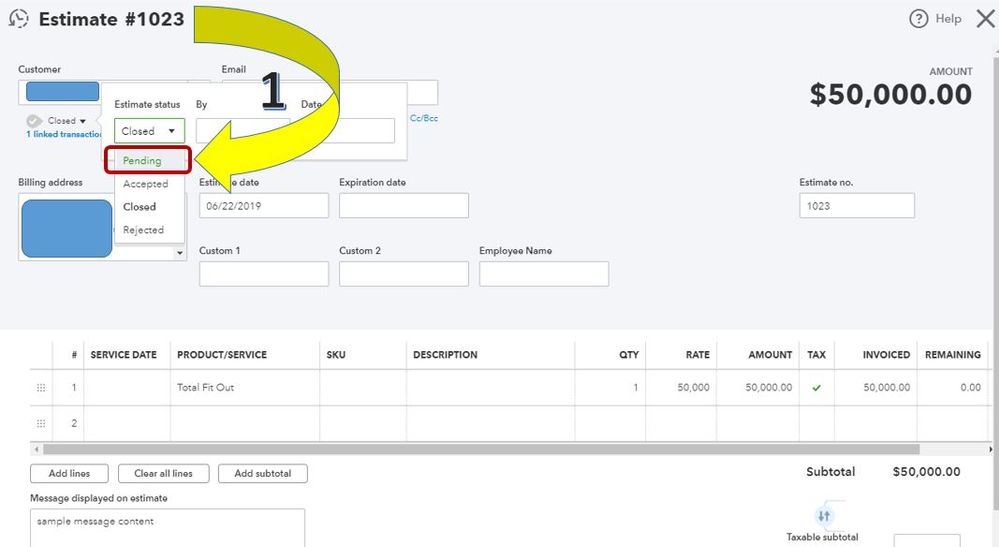
Task: Select Pending from status list
Action: pos(142,160)
